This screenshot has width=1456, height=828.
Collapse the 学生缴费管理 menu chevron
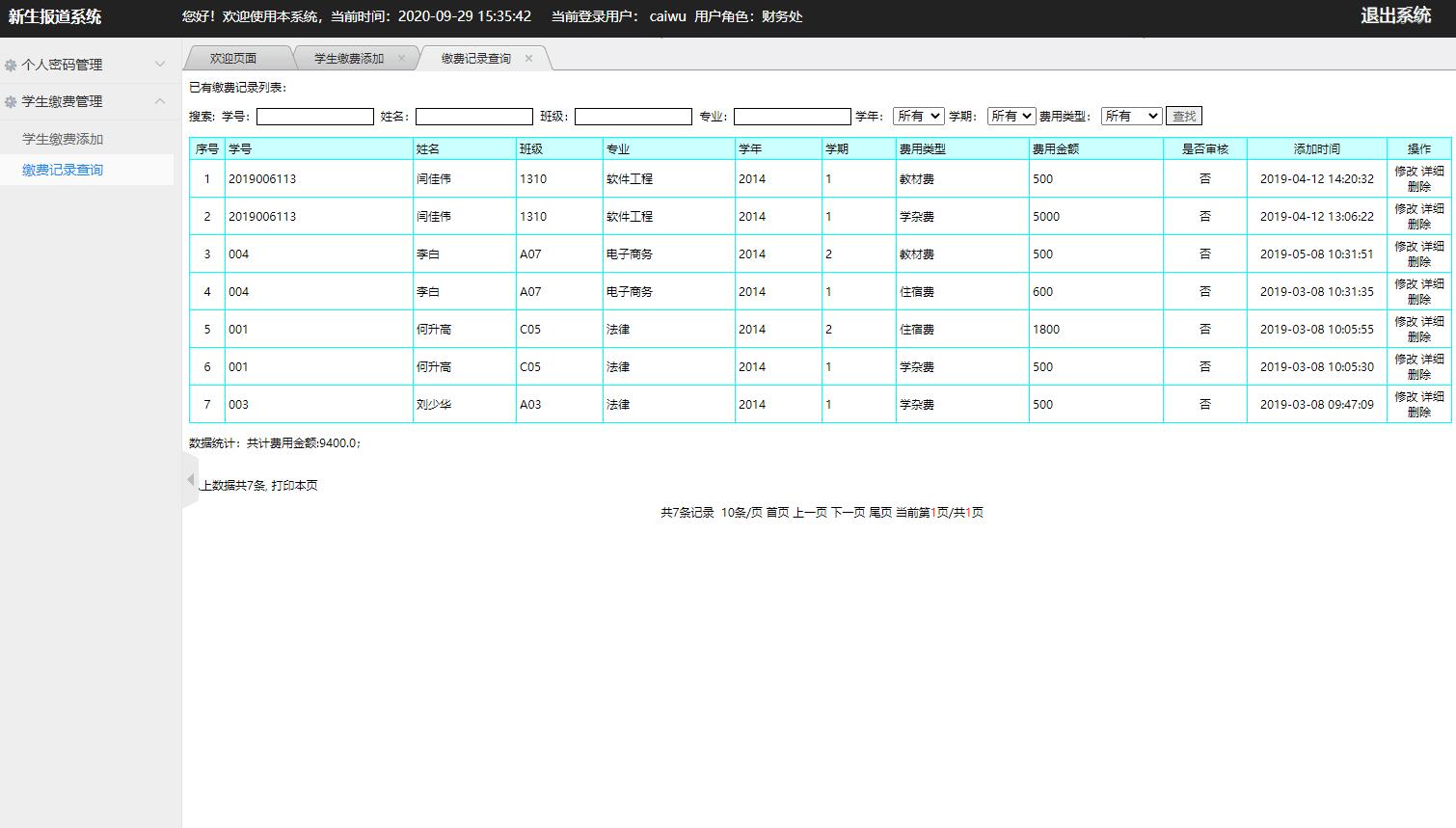pos(160,101)
